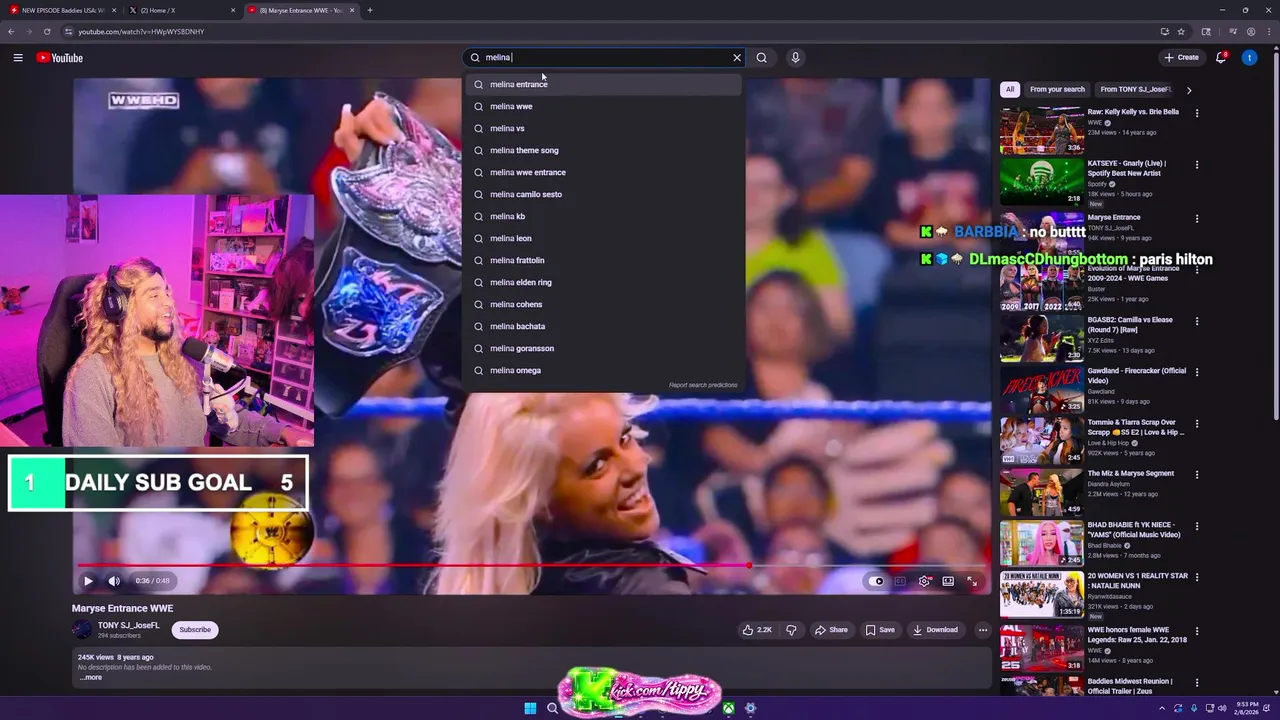Open options for Tommie & Tiarra Scrap video

(1197, 423)
